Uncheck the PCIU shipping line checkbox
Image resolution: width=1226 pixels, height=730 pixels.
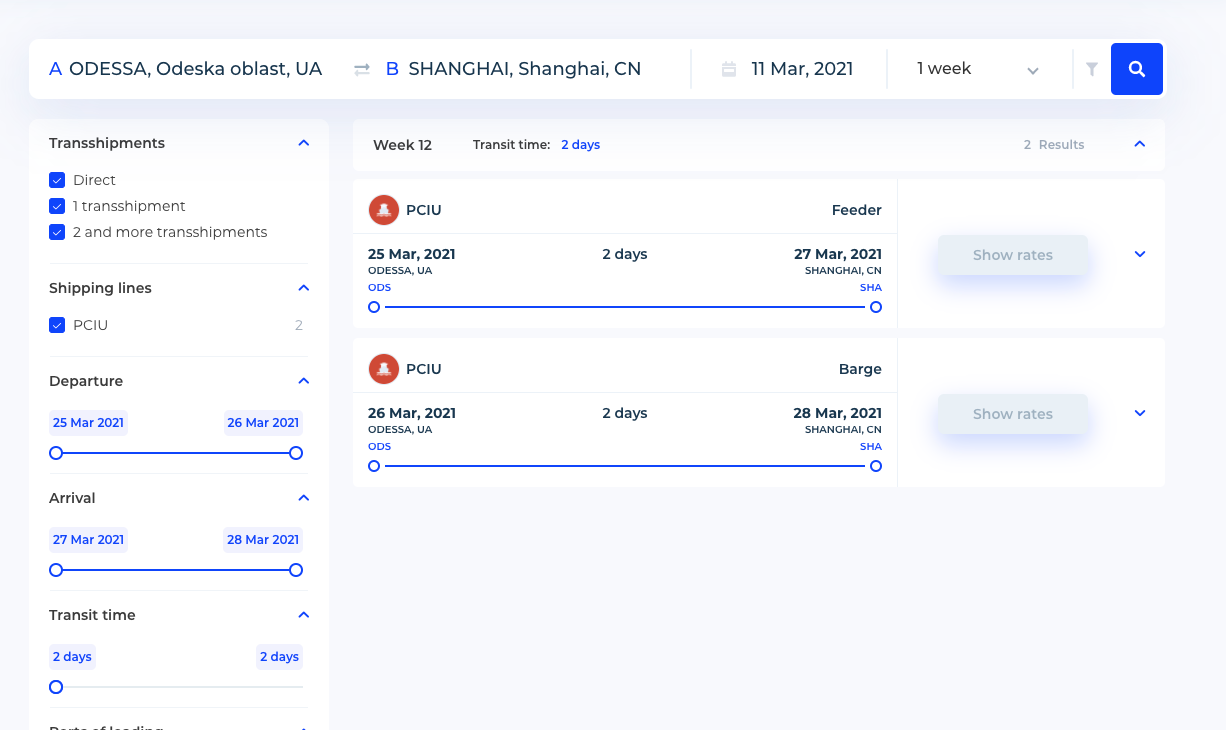[57, 325]
